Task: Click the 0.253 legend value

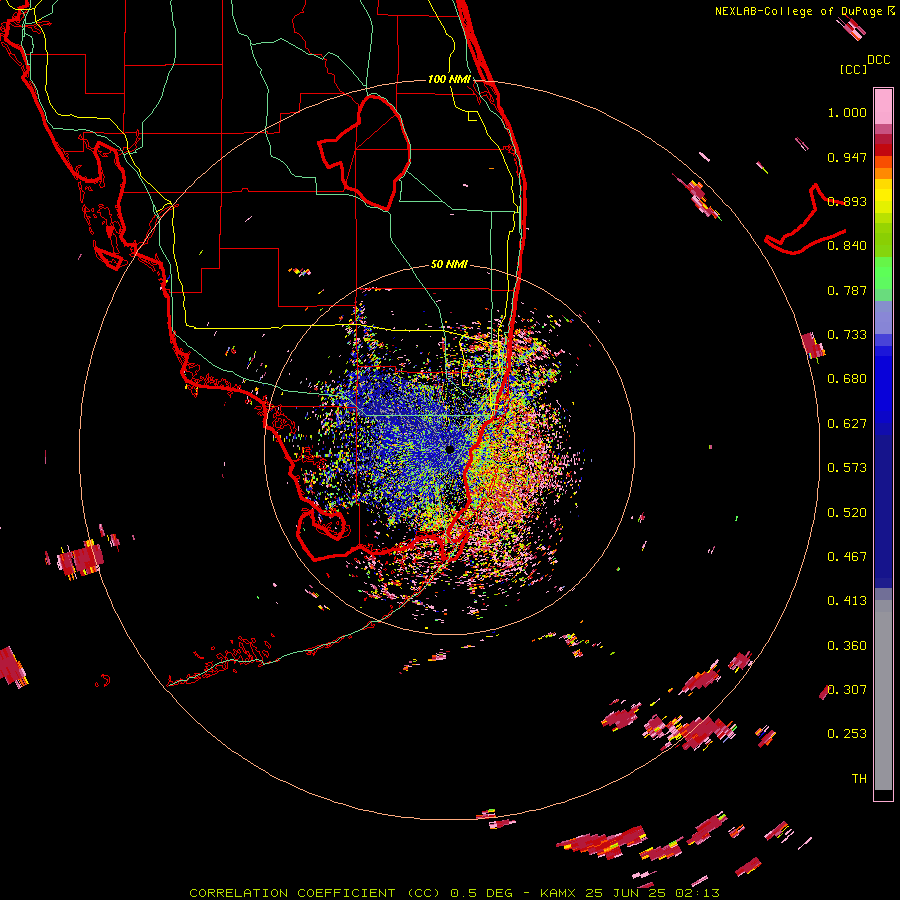Action: (x=847, y=734)
